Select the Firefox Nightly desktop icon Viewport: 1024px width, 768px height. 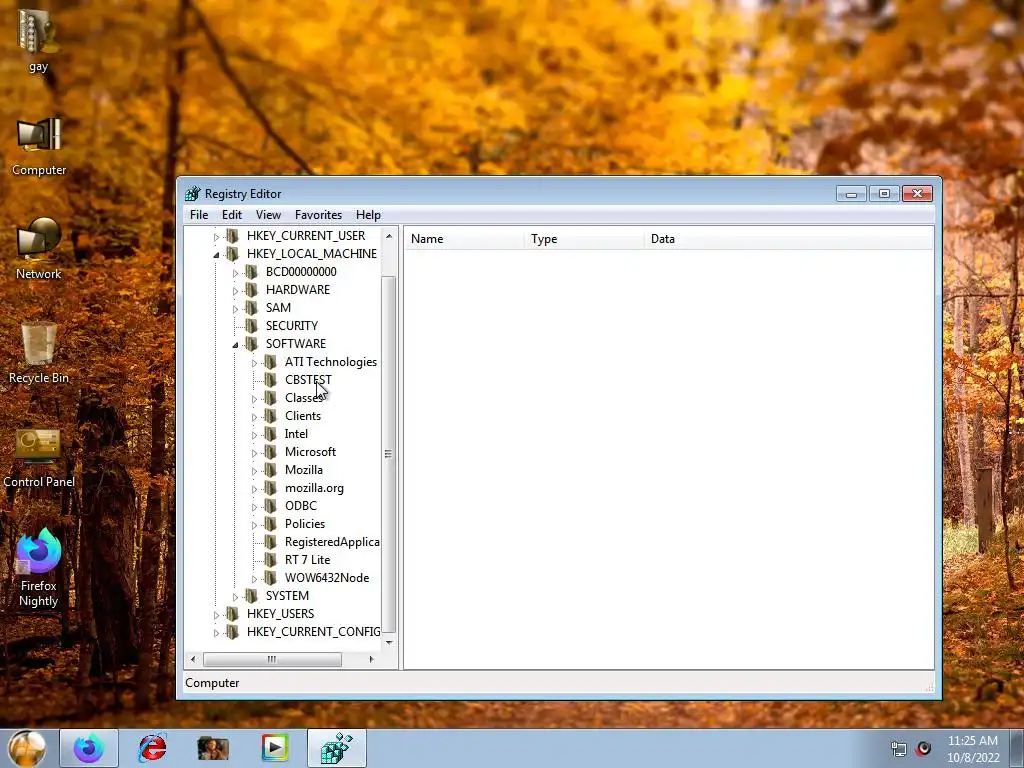click(x=39, y=568)
